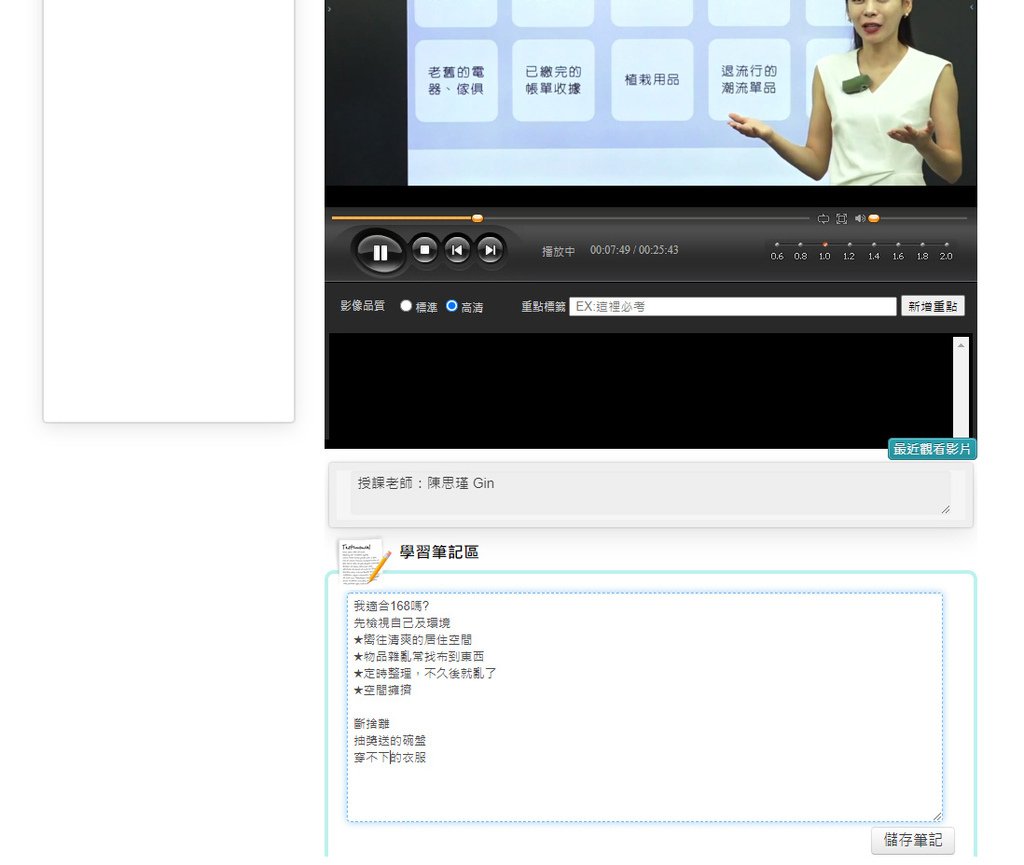Click the 學習筆記區 heading
1024x865 pixels.
pyautogui.click(x=439, y=552)
